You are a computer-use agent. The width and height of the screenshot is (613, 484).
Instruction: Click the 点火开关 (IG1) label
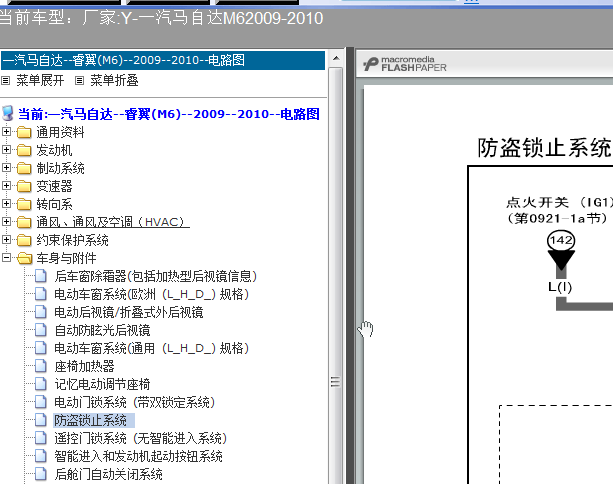[558, 202]
